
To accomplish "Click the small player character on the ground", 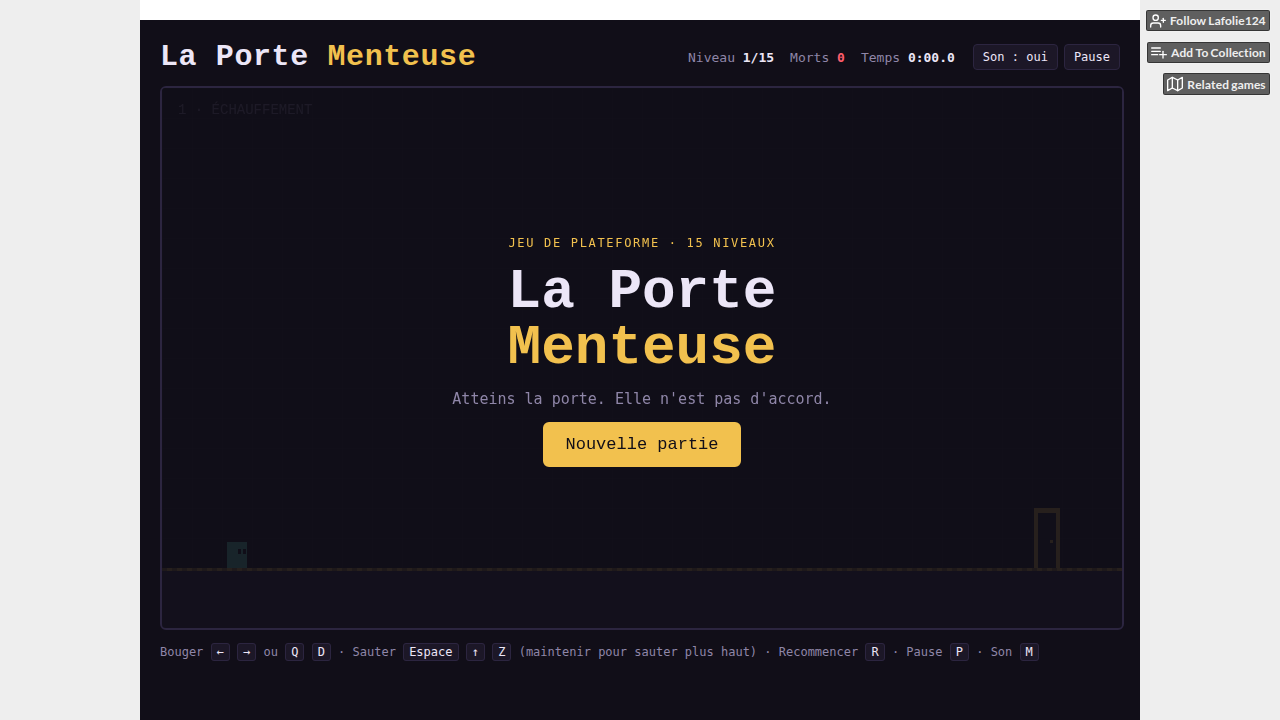I will (237, 555).
